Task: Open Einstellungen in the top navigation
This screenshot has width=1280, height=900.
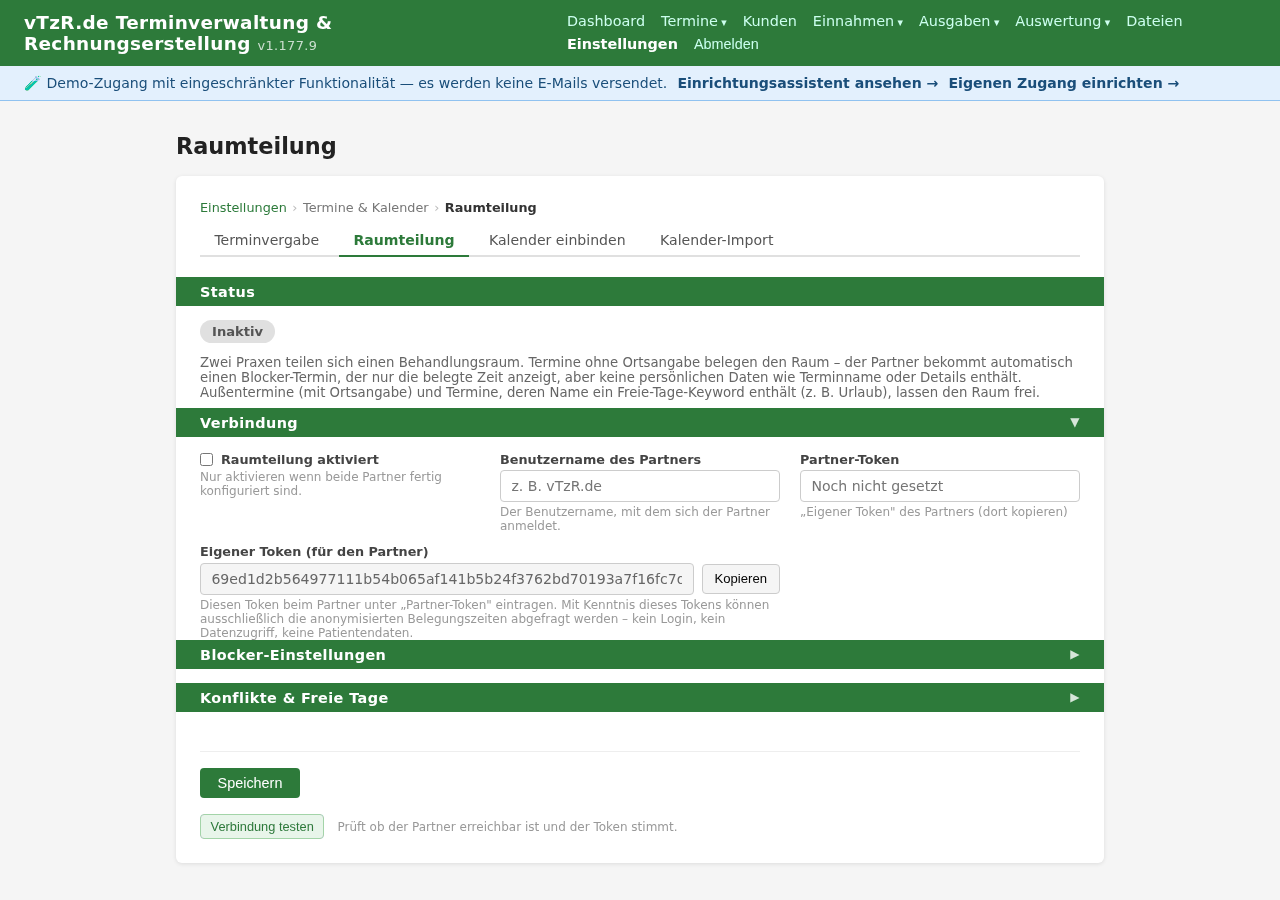Action: [x=622, y=44]
